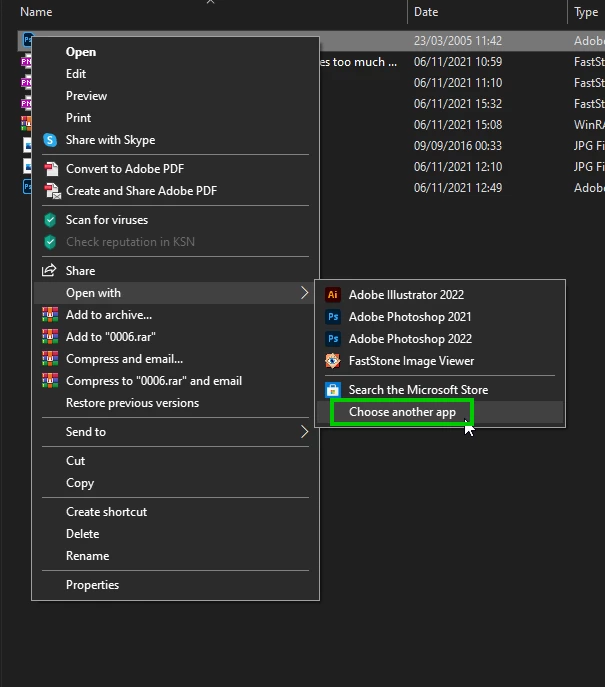605x687 pixels.
Task: Click date 06/11/2021 15:08
Action: [x=458, y=125]
